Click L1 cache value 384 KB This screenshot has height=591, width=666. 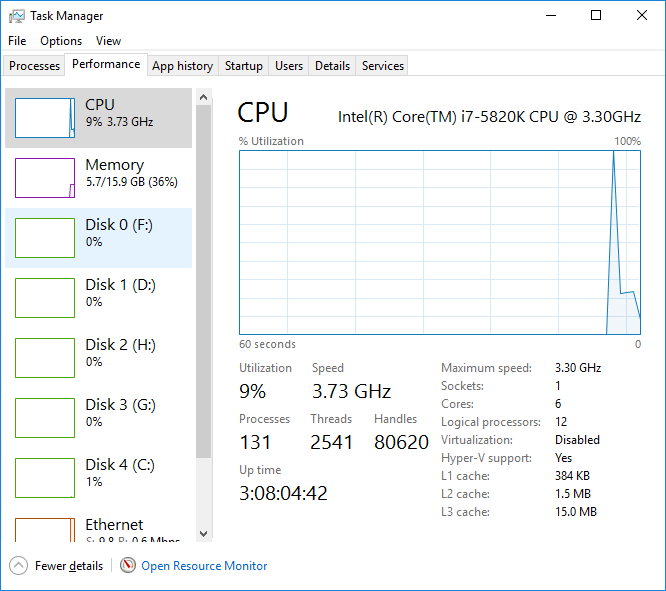(x=572, y=475)
